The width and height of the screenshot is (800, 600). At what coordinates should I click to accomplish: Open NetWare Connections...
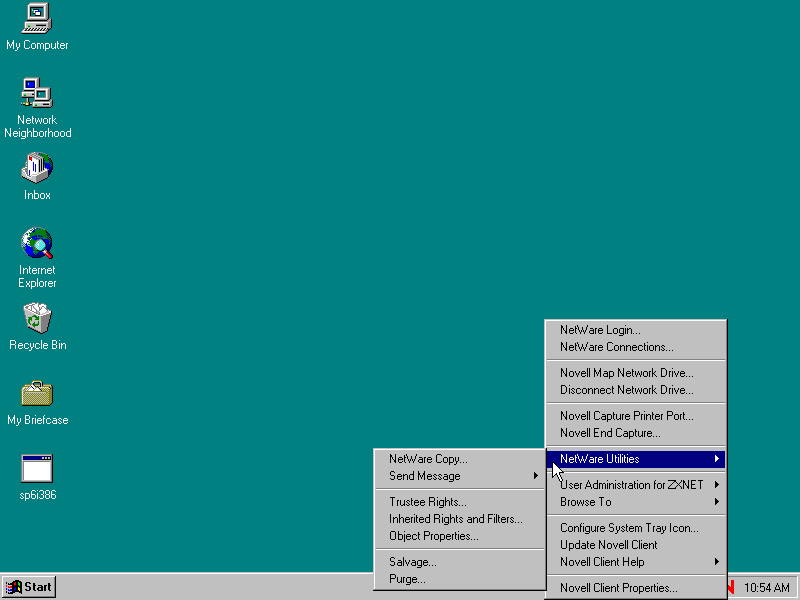(x=636, y=347)
